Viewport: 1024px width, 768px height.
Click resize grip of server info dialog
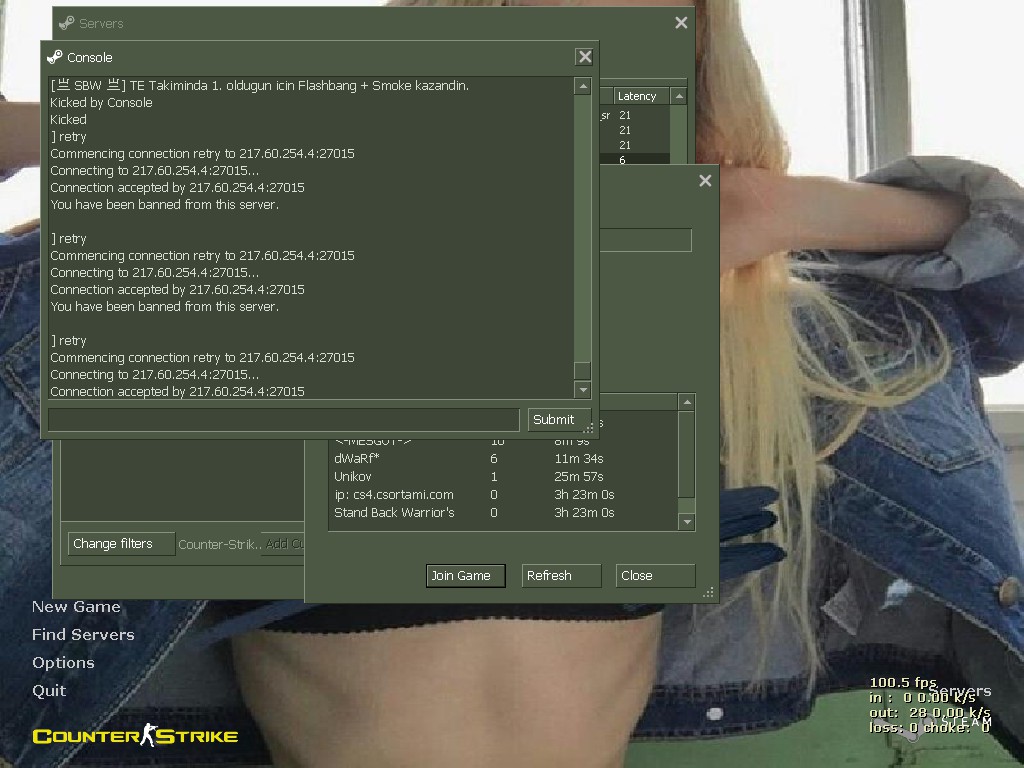click(x=709, y=592)
